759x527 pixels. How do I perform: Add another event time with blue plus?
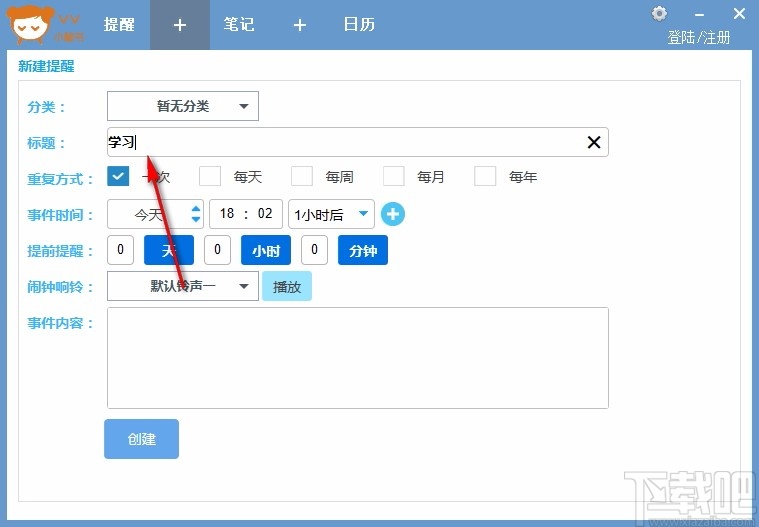(x=393, y=214)
